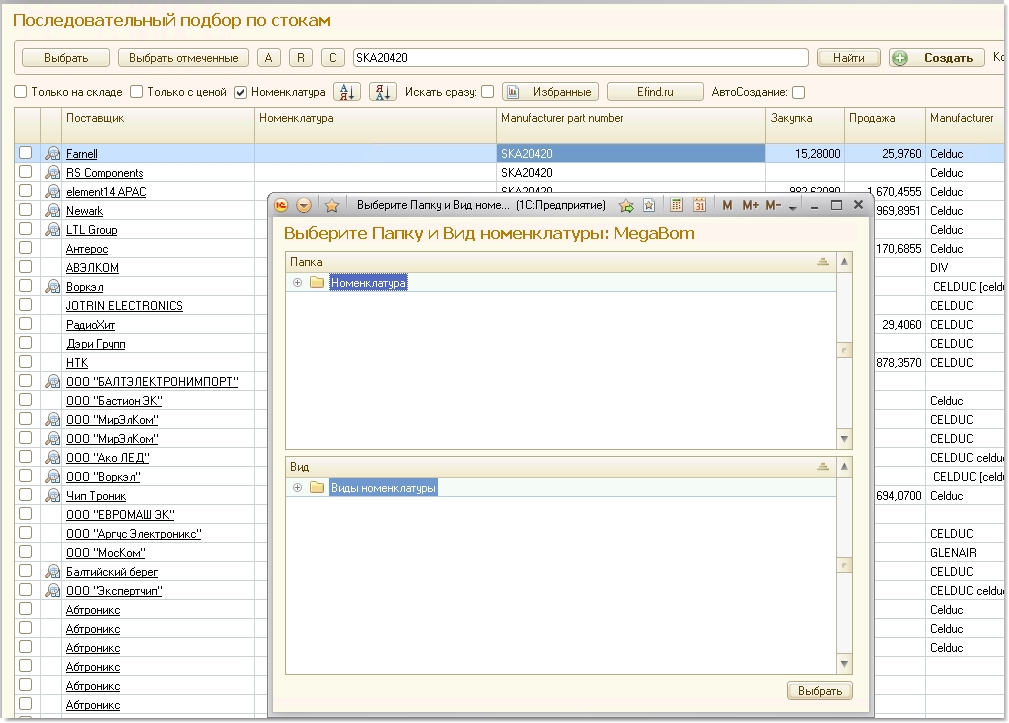Uncheck the 'Номенклатура' filter checkbox
The image size is (1009, 723).
[241, 92]
